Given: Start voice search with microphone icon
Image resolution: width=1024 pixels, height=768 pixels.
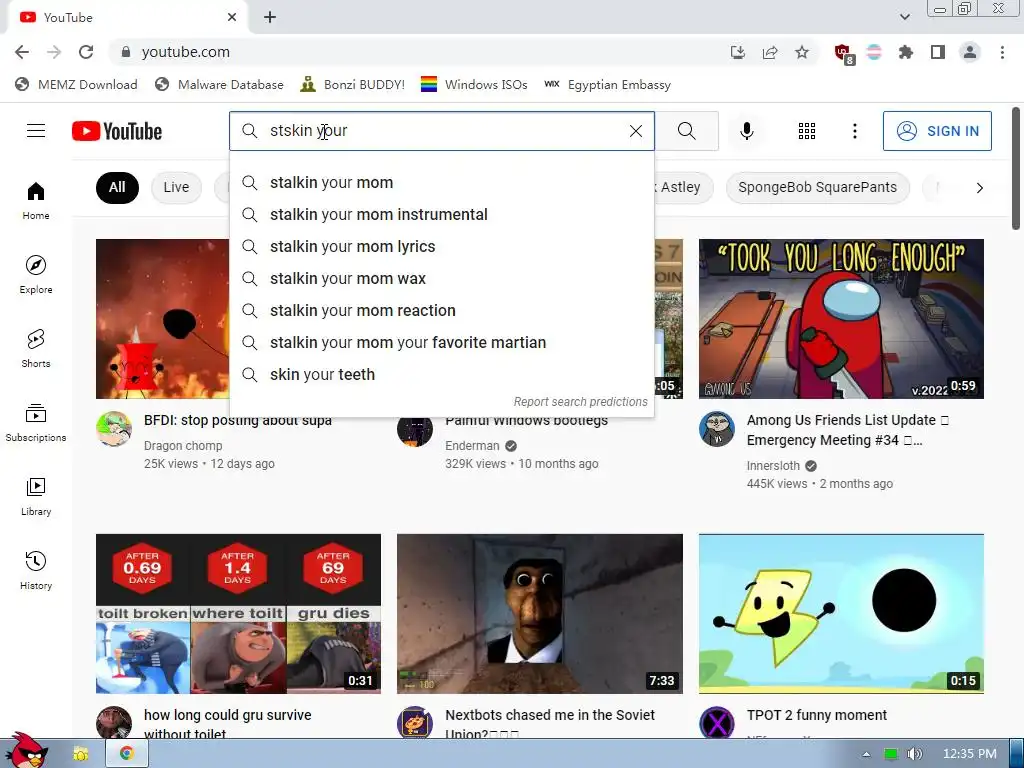Looking at the screenshot, I should point(746,131).
